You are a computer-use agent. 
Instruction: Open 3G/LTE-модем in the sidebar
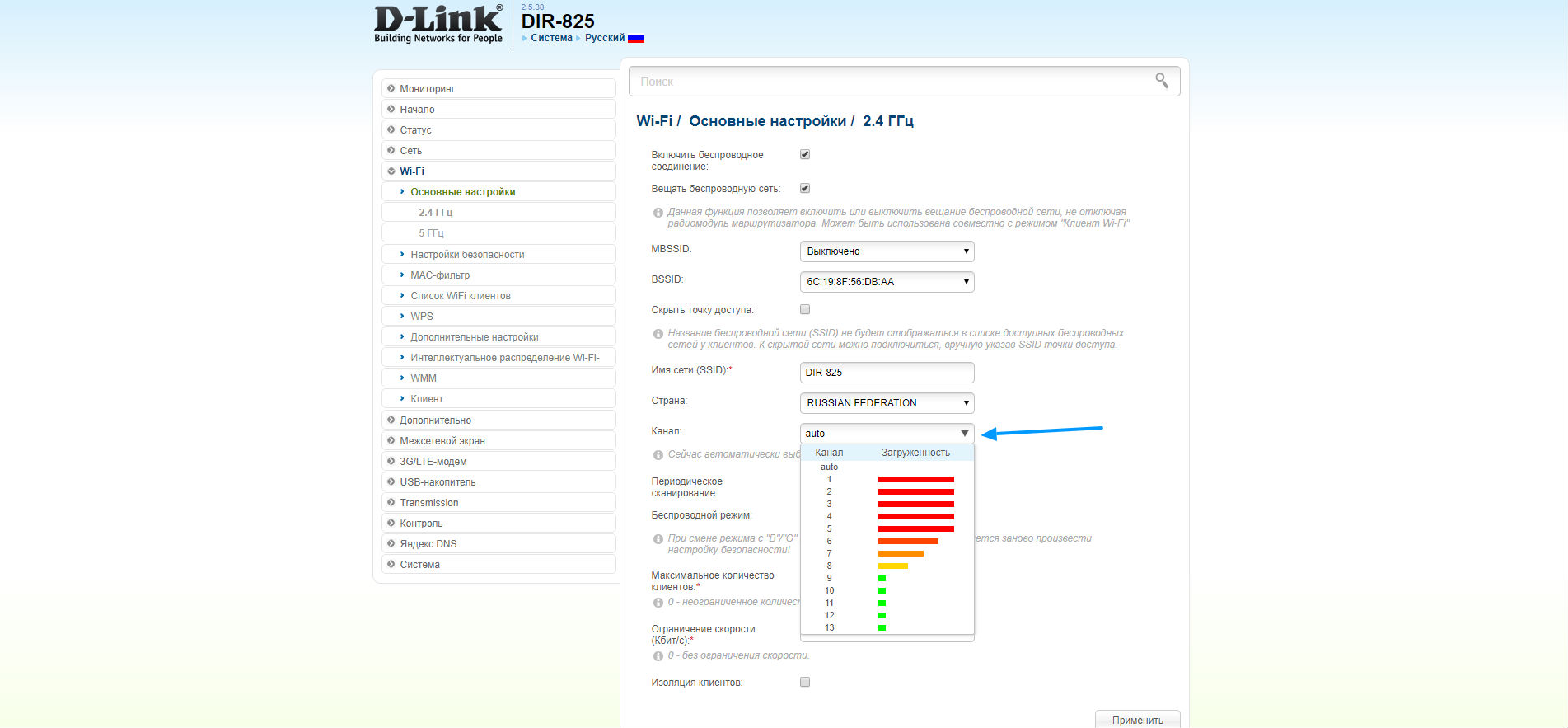tap(498, 461)
